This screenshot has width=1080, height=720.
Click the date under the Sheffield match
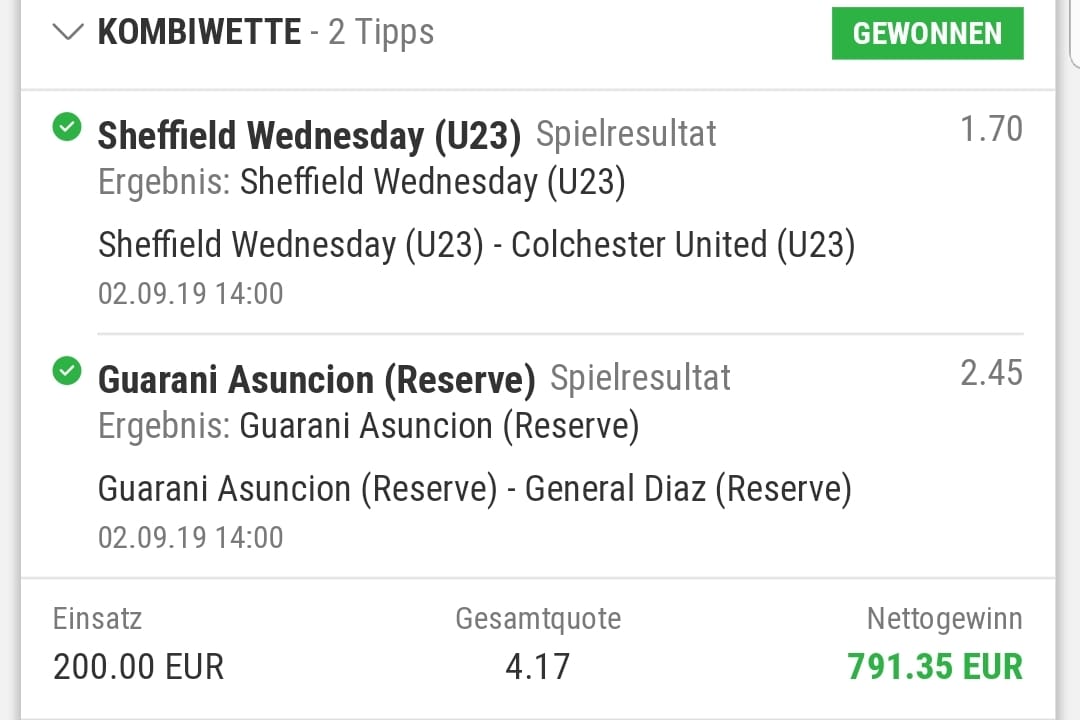(x=190, y=293)
